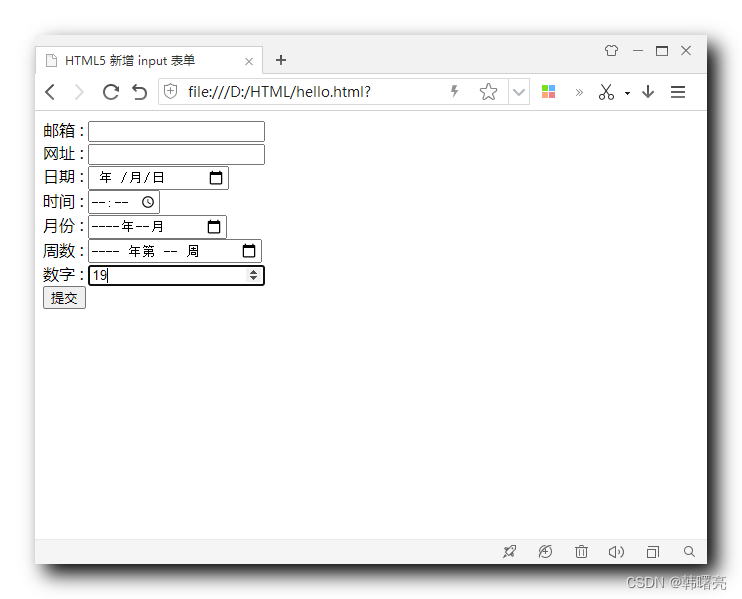Click the rocket accelerator icon in status bar
Viewport: 742px width, 599px height.
tap(510, 551)
